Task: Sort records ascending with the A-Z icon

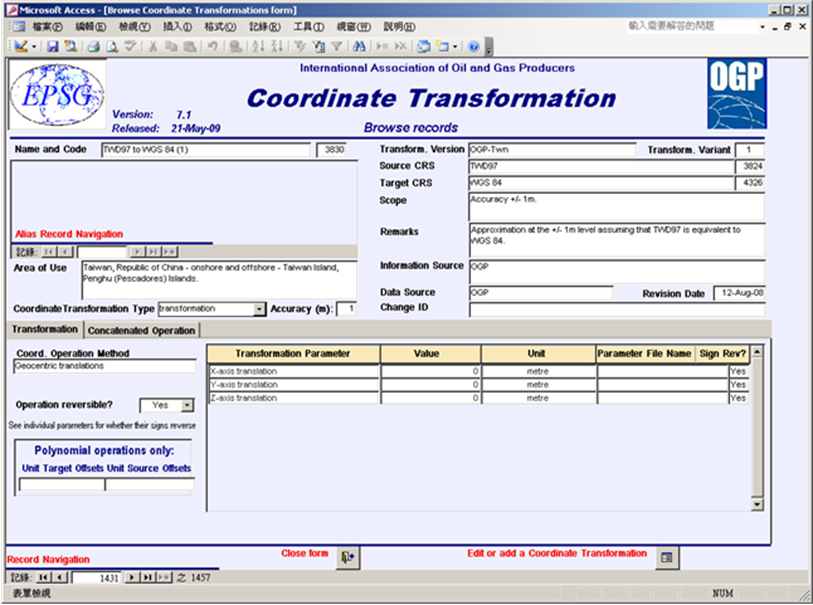Action: pyautogui.click(x=259, y=47)
